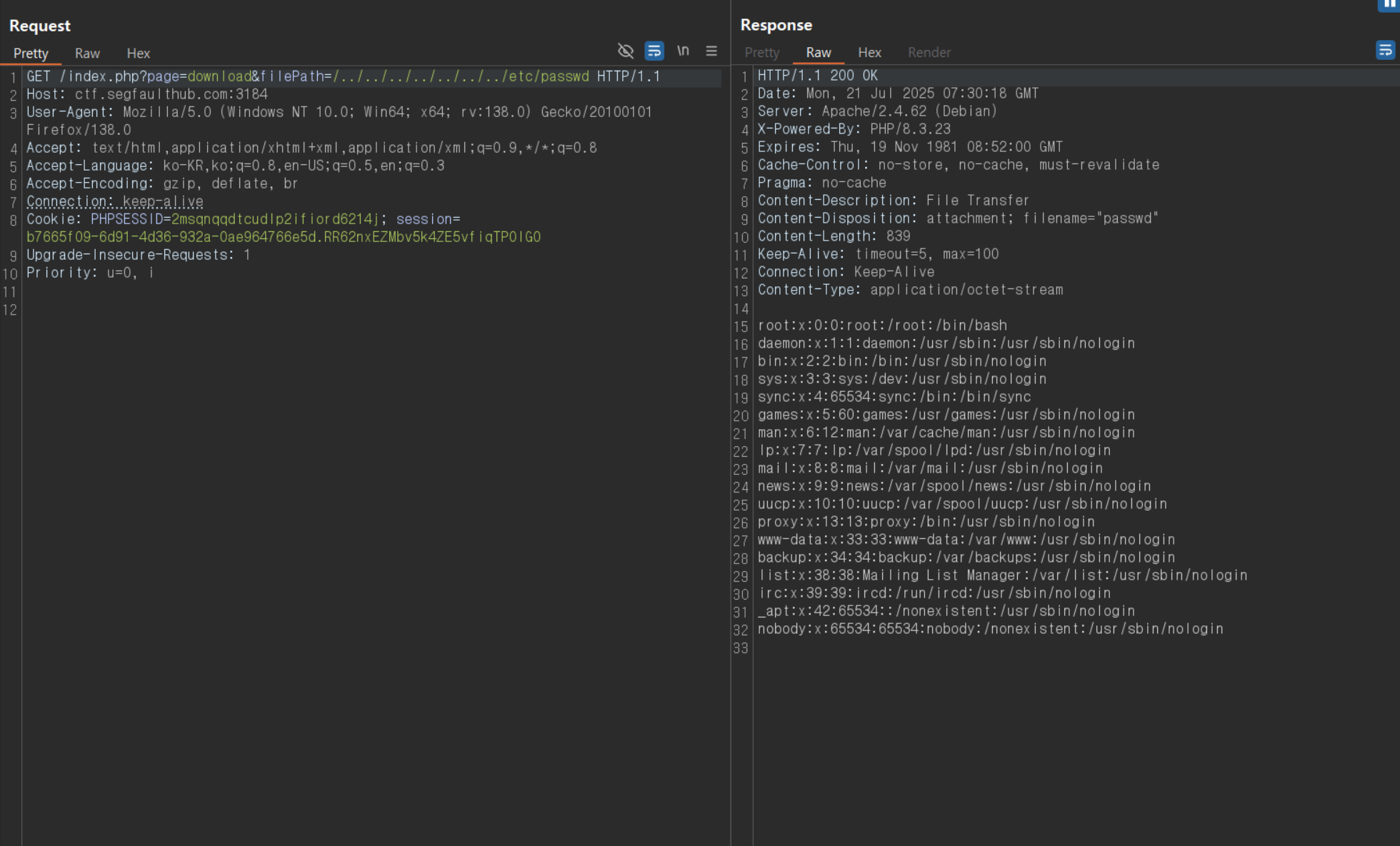Click the session cookie value line
This screenshot has height=846, width=1400.
tap(284, 237)
